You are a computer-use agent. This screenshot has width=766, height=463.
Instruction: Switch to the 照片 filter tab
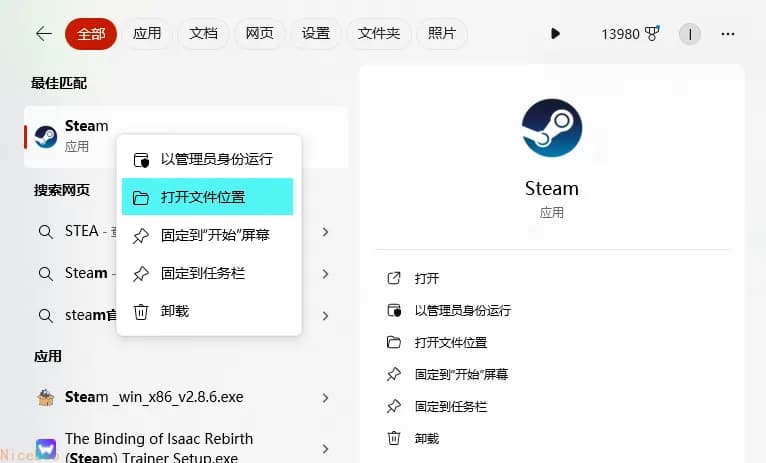(442, 34)
